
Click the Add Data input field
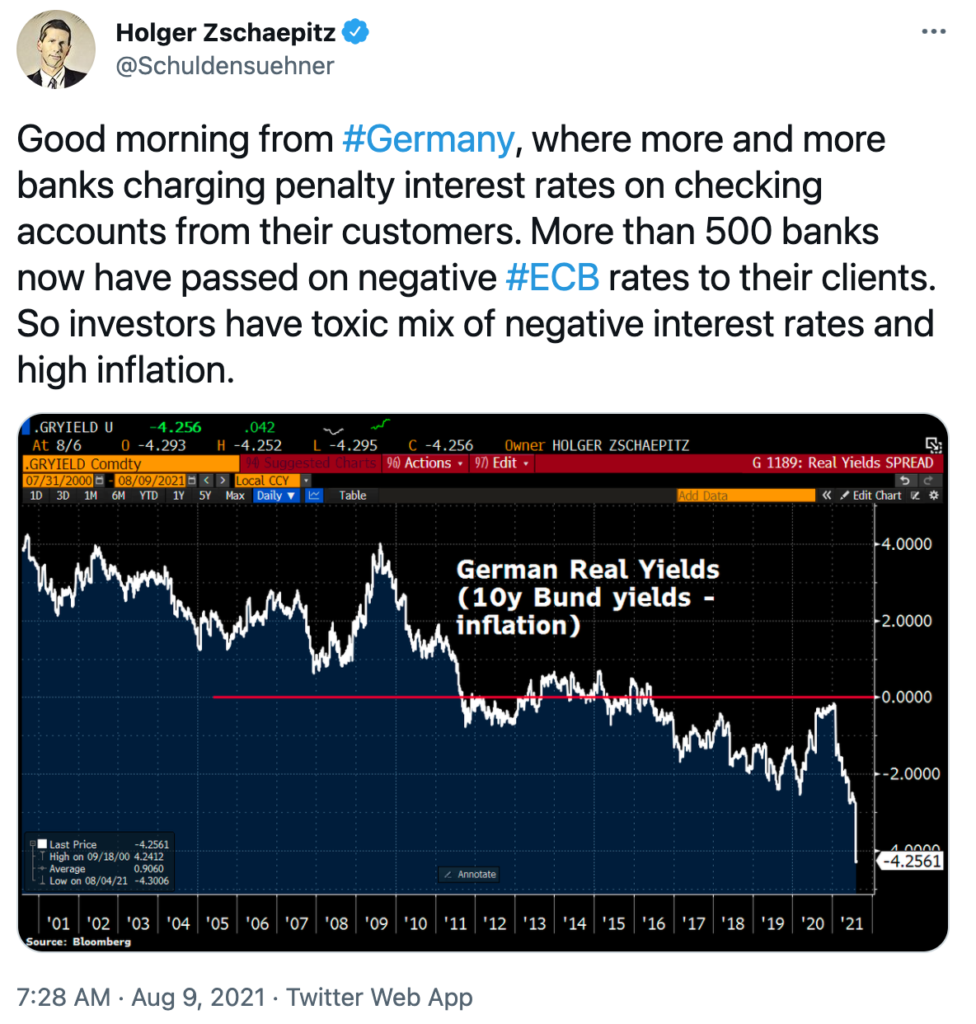click(x=745, y=496)
